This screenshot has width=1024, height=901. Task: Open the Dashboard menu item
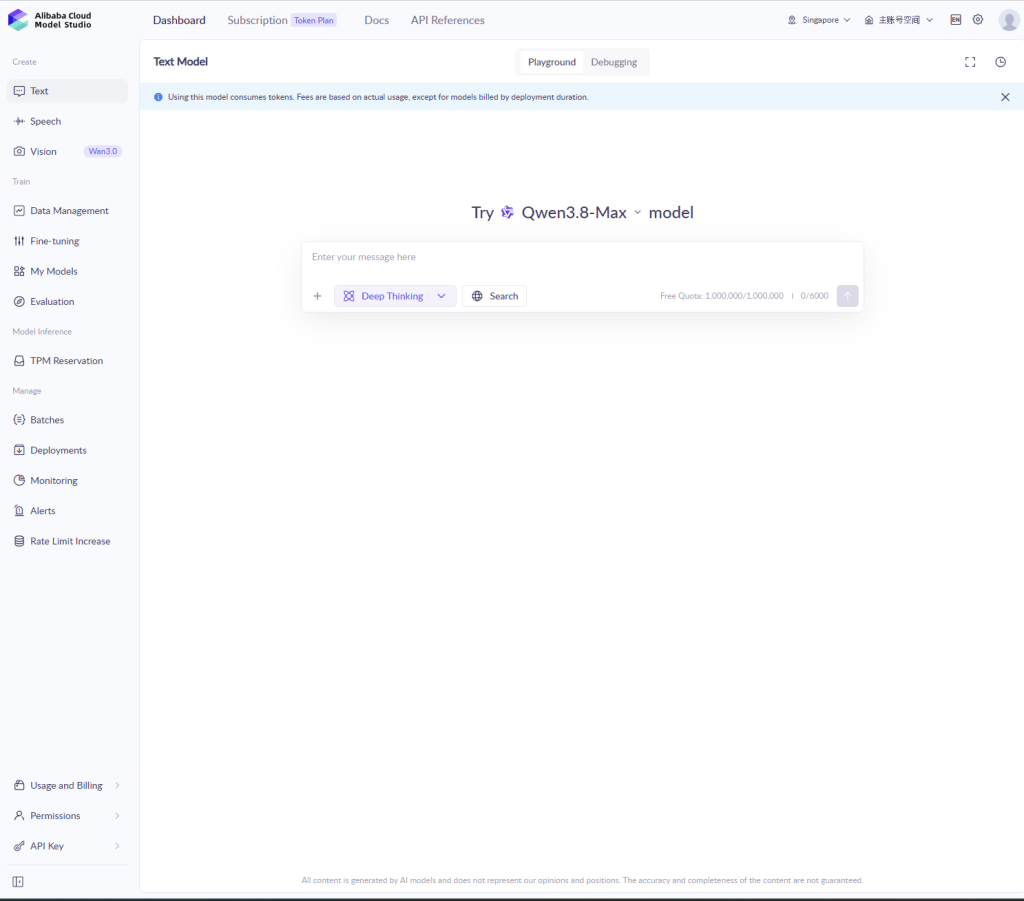tap(179, 20)
